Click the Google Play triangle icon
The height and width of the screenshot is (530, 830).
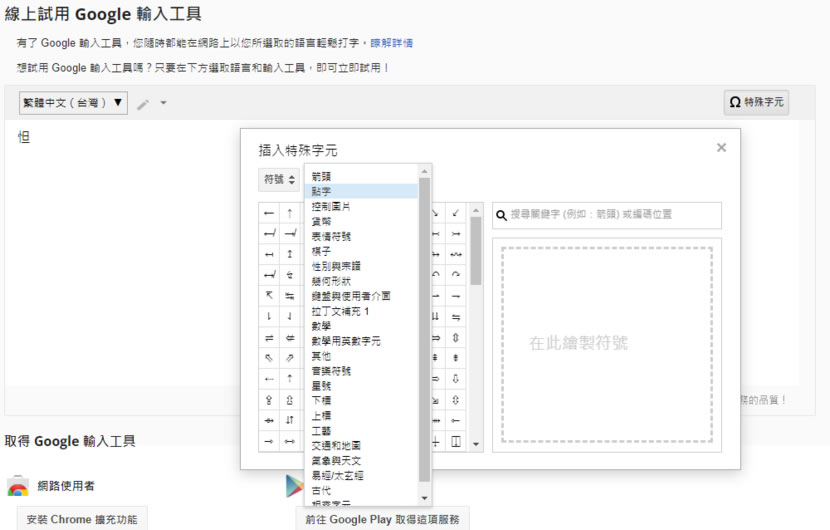[294, 486]
